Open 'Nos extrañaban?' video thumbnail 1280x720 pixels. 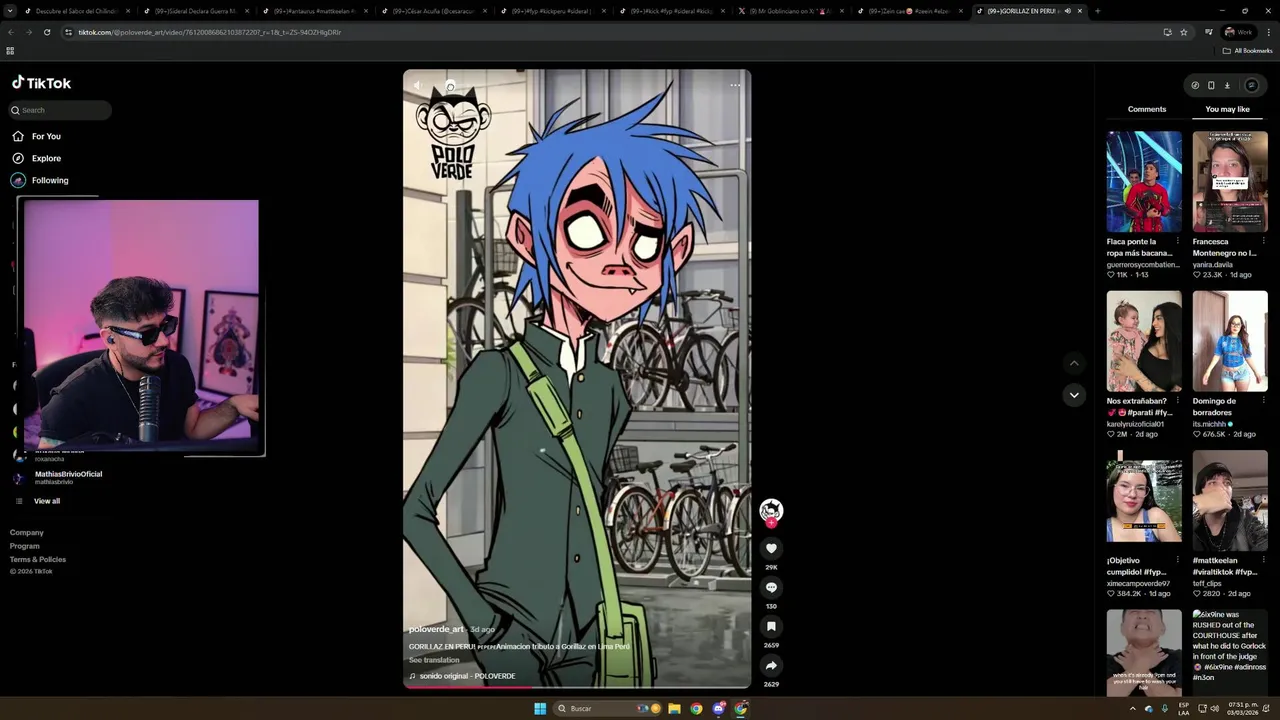point(1144,341)
